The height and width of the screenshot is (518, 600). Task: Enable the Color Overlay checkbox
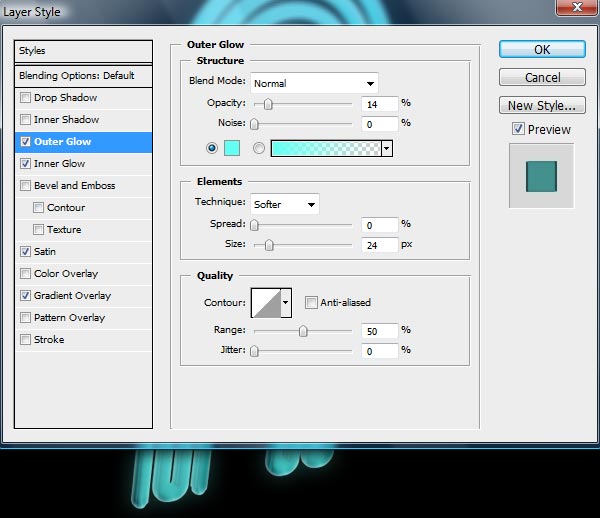coord(25,274)
